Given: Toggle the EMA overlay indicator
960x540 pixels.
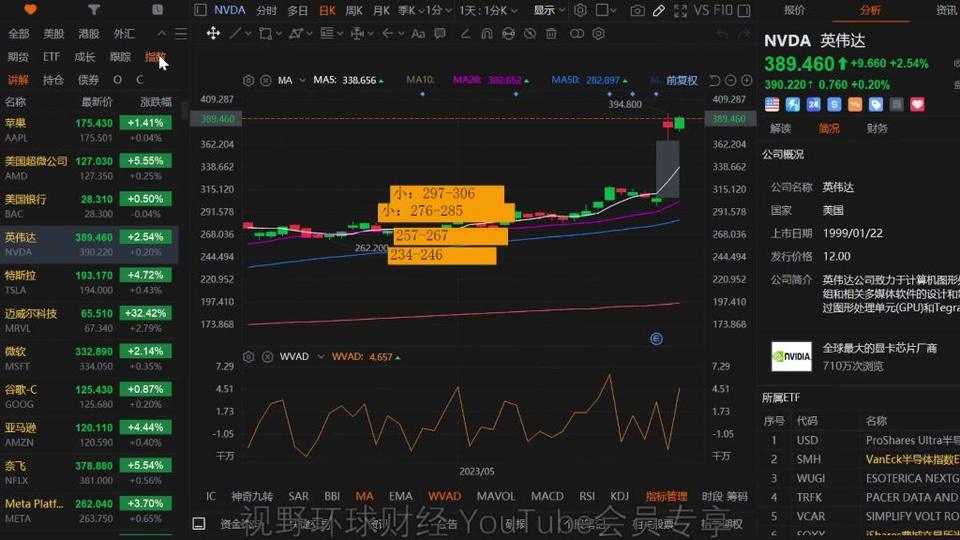Looking at the screenshot, I should [x=400, y=496].
